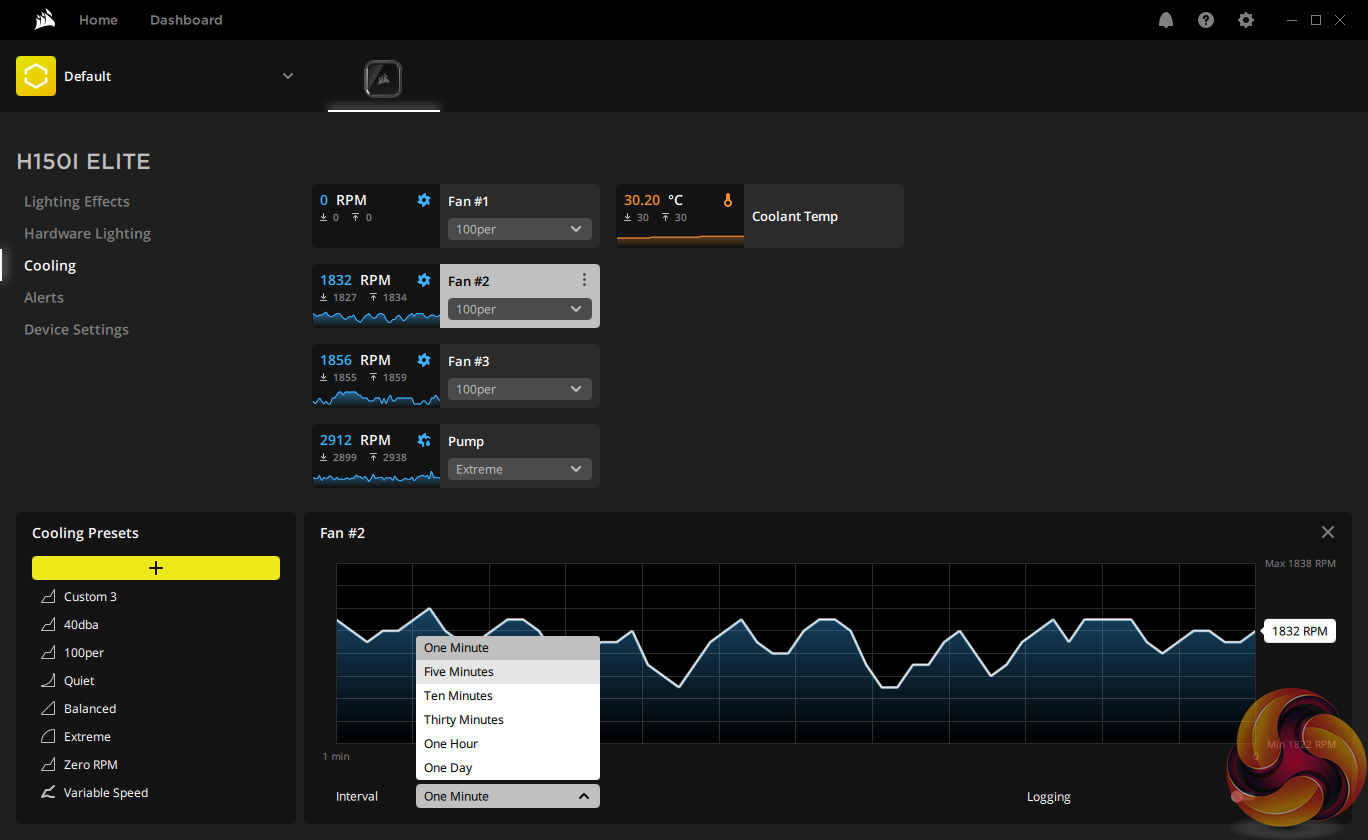Close the Fan #2 graph panel
The width and height of the screenshot is (1368, 840).
point(1327,532)
